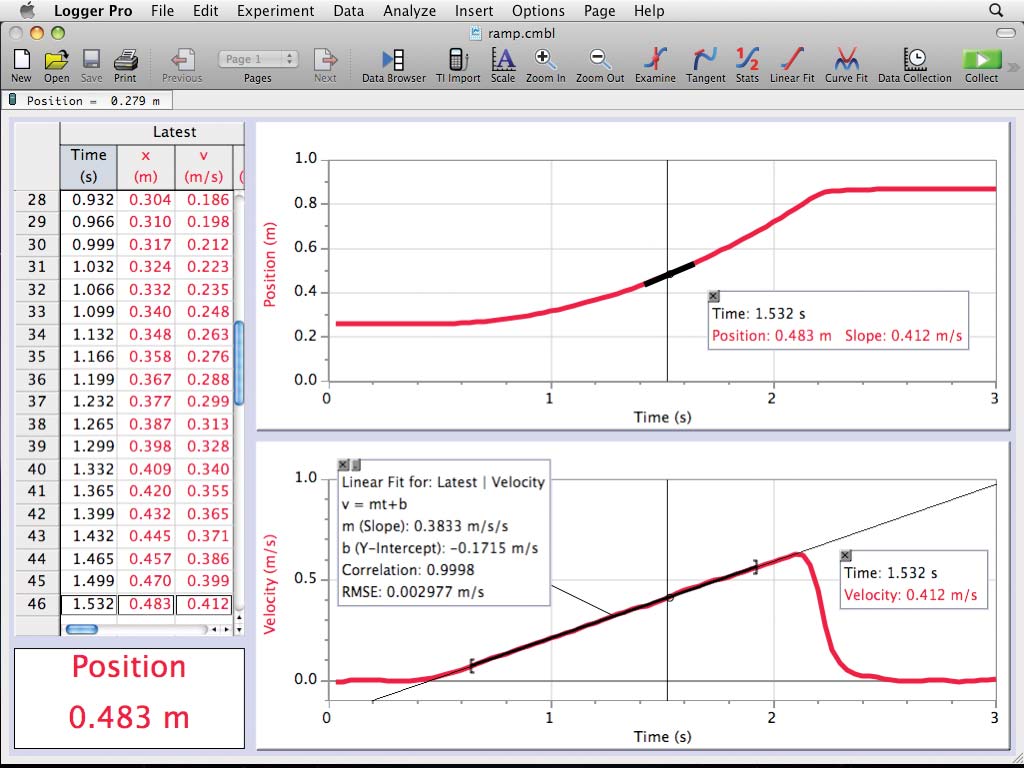Open the Analyze menu
Screen dimensions: 1024x768
(x=409, y=11)
